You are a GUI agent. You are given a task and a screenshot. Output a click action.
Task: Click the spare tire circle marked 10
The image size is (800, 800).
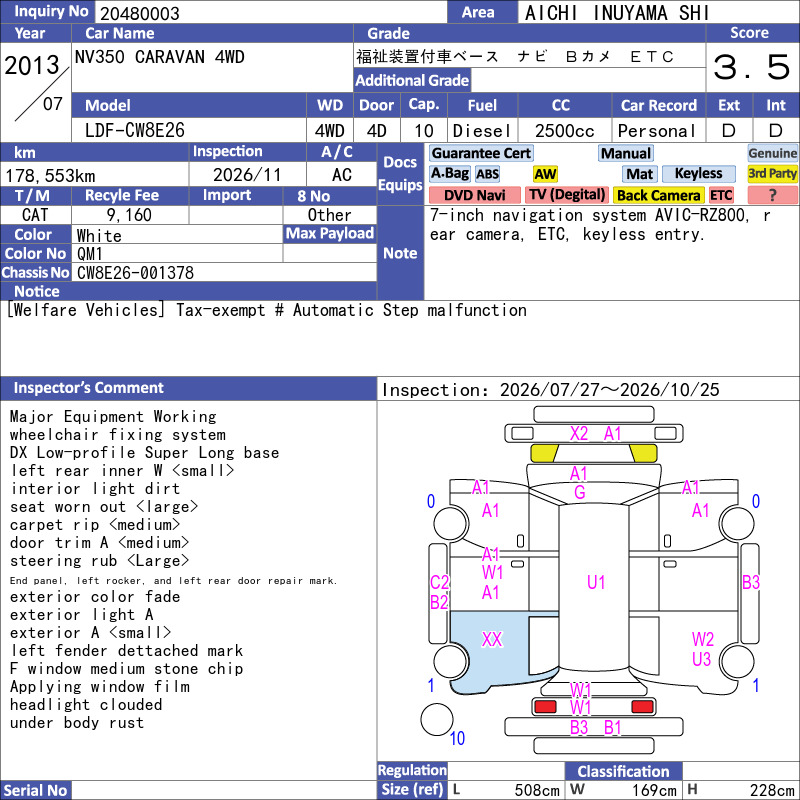(437, 719)
